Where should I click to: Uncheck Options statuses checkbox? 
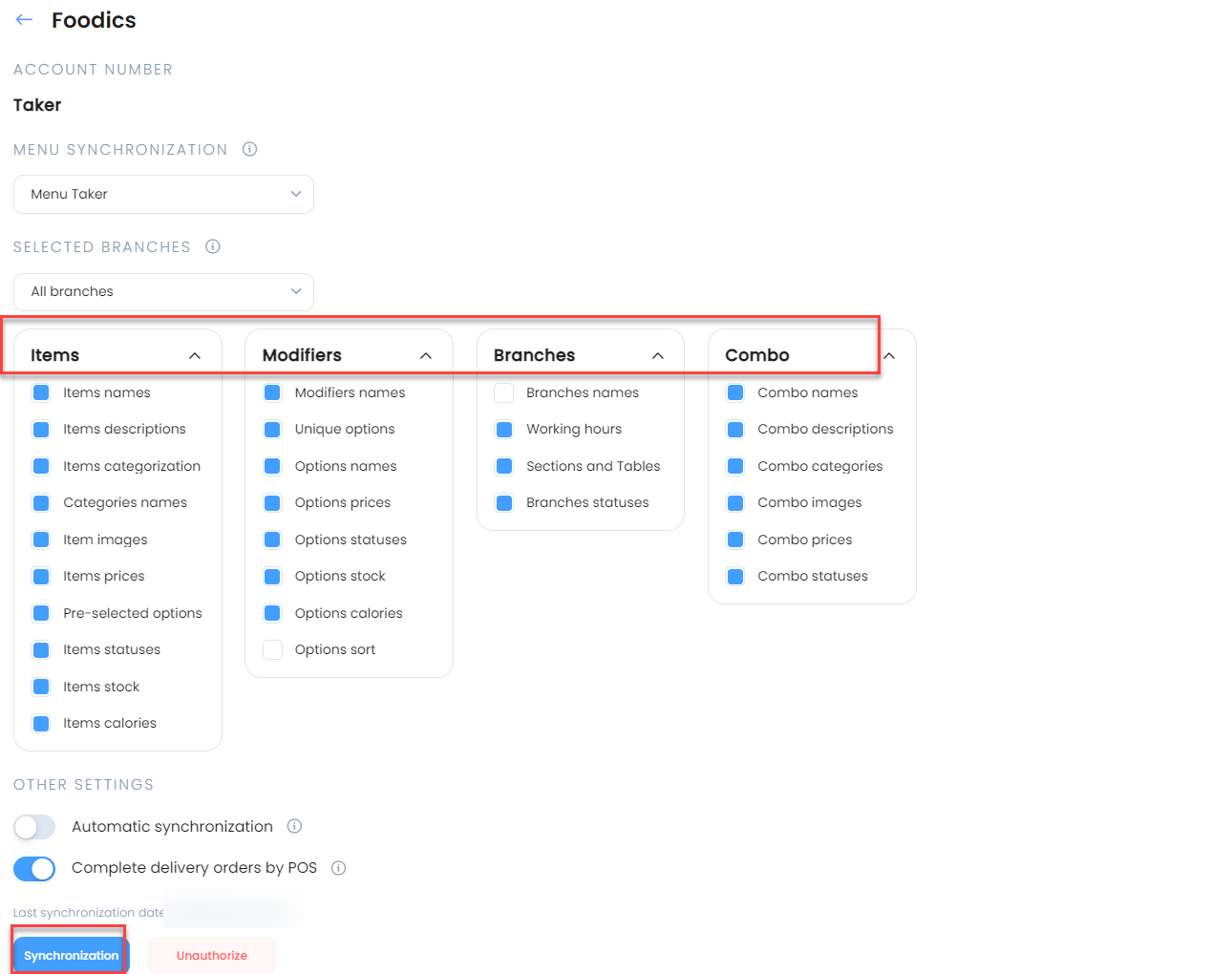point(272,540)
